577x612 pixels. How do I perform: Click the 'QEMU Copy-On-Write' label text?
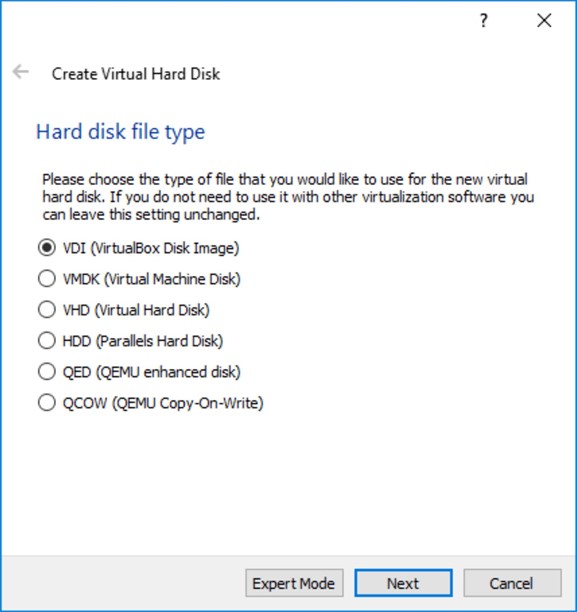188,403
